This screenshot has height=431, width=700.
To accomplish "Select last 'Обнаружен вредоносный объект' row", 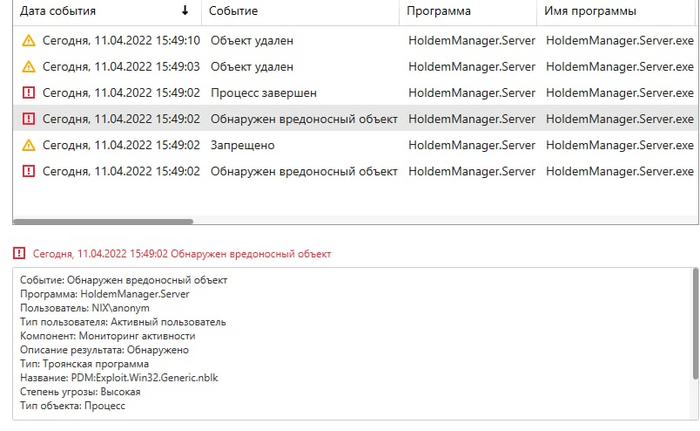I will [304, 171].
